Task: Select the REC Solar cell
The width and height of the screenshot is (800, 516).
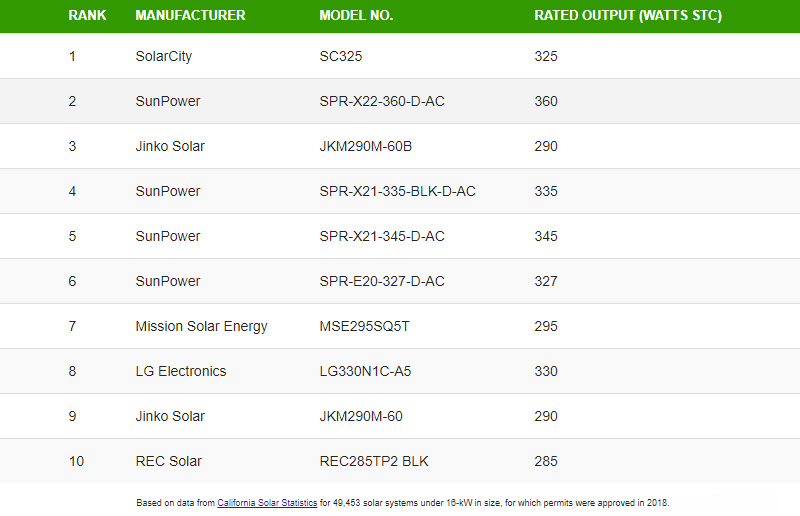Action: tap(168, 461)
